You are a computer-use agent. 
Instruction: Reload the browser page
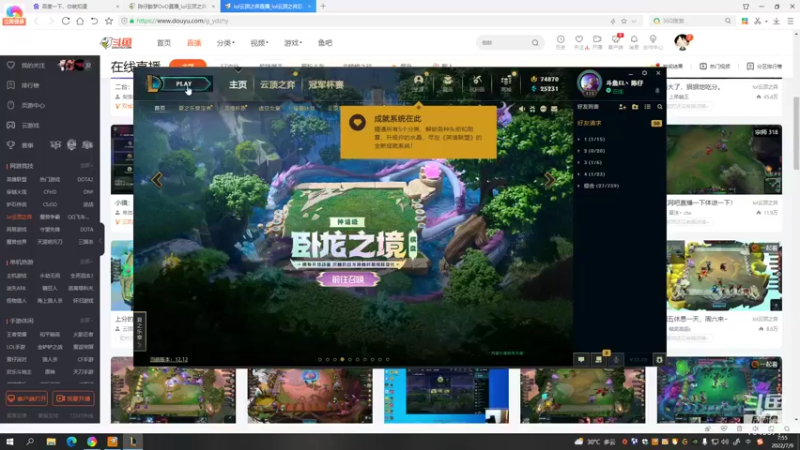coord(66,21)
